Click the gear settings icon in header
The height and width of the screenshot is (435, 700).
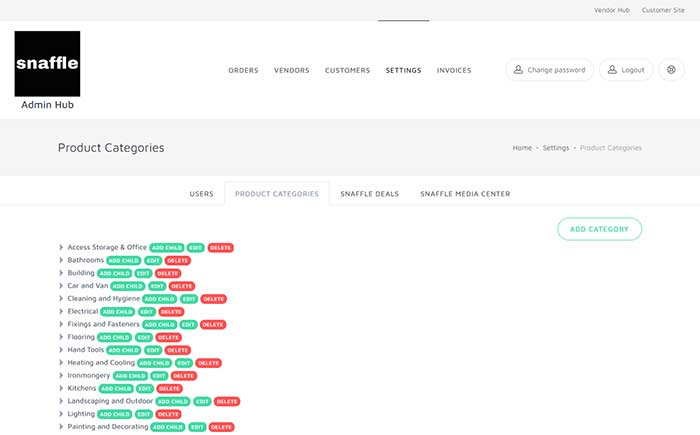click(x=671, y=70)
